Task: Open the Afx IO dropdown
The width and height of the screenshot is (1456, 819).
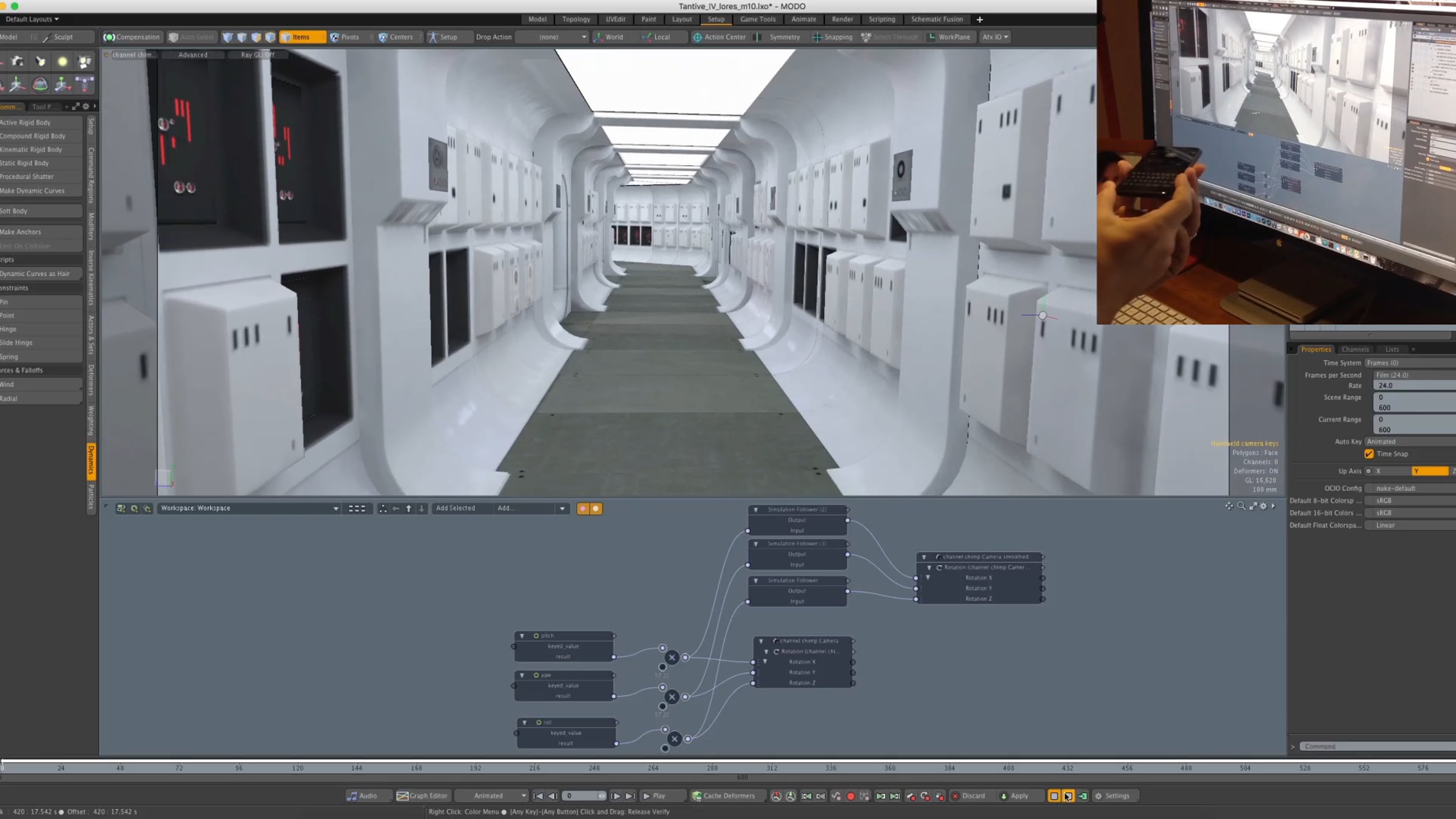Action: coord(995,37)
